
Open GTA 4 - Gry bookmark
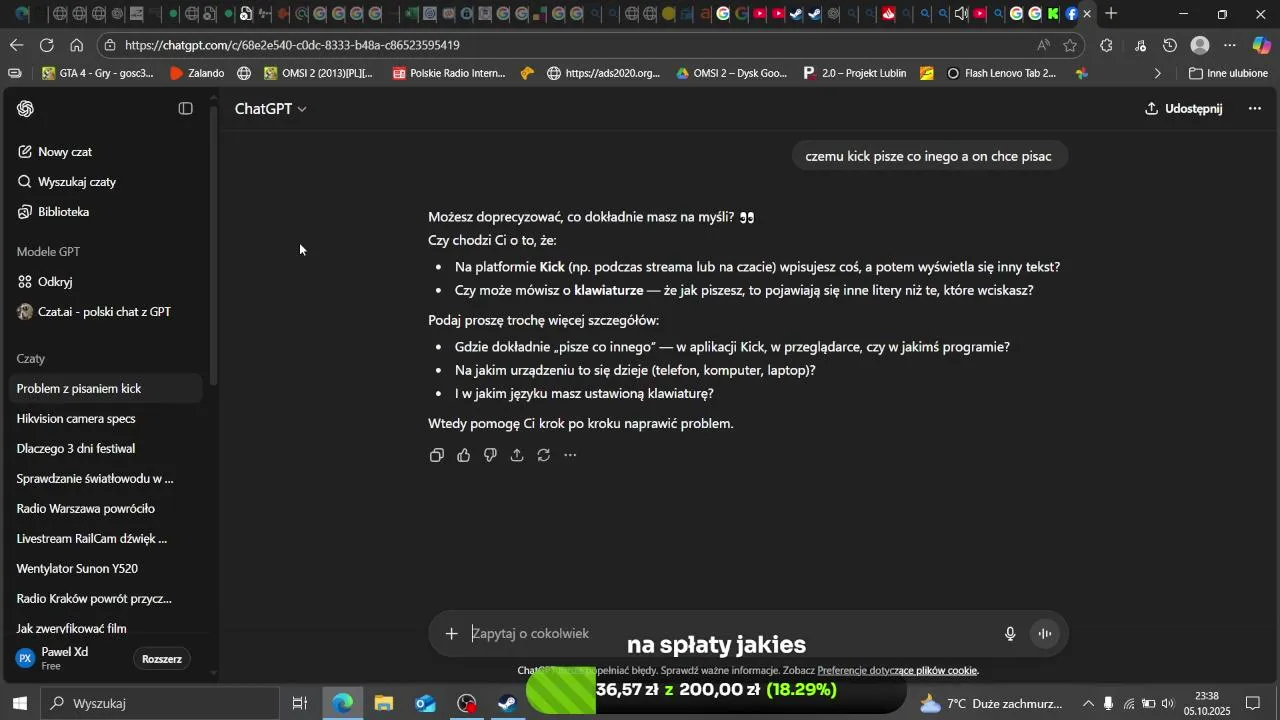(x=98, y=73)
